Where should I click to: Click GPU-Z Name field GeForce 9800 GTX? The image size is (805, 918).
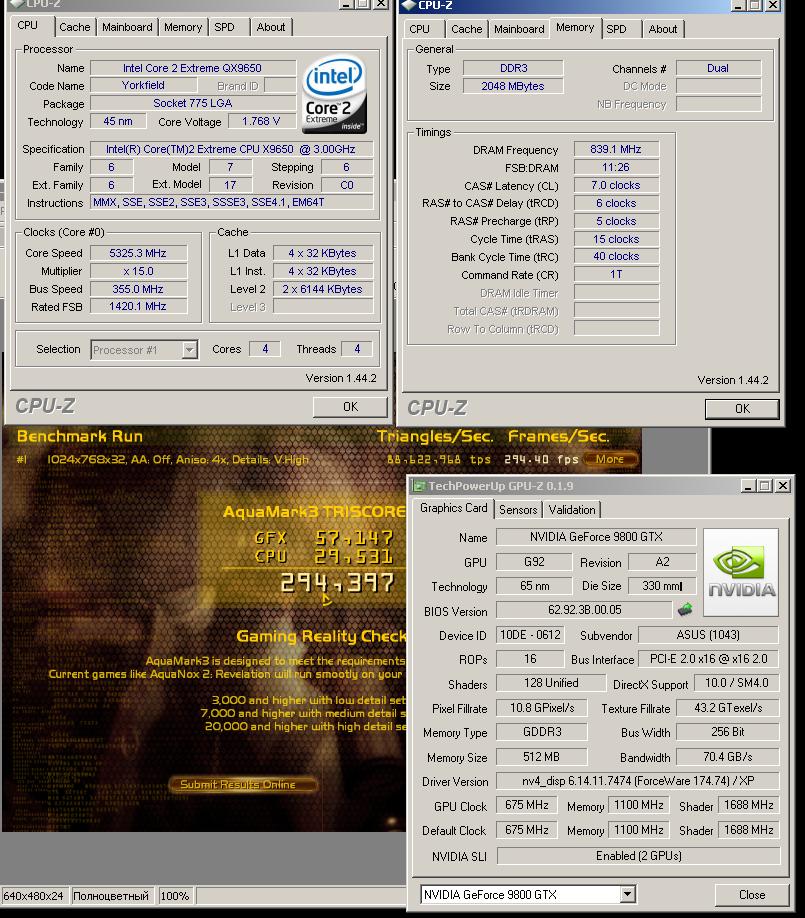[x=596, y=537]
